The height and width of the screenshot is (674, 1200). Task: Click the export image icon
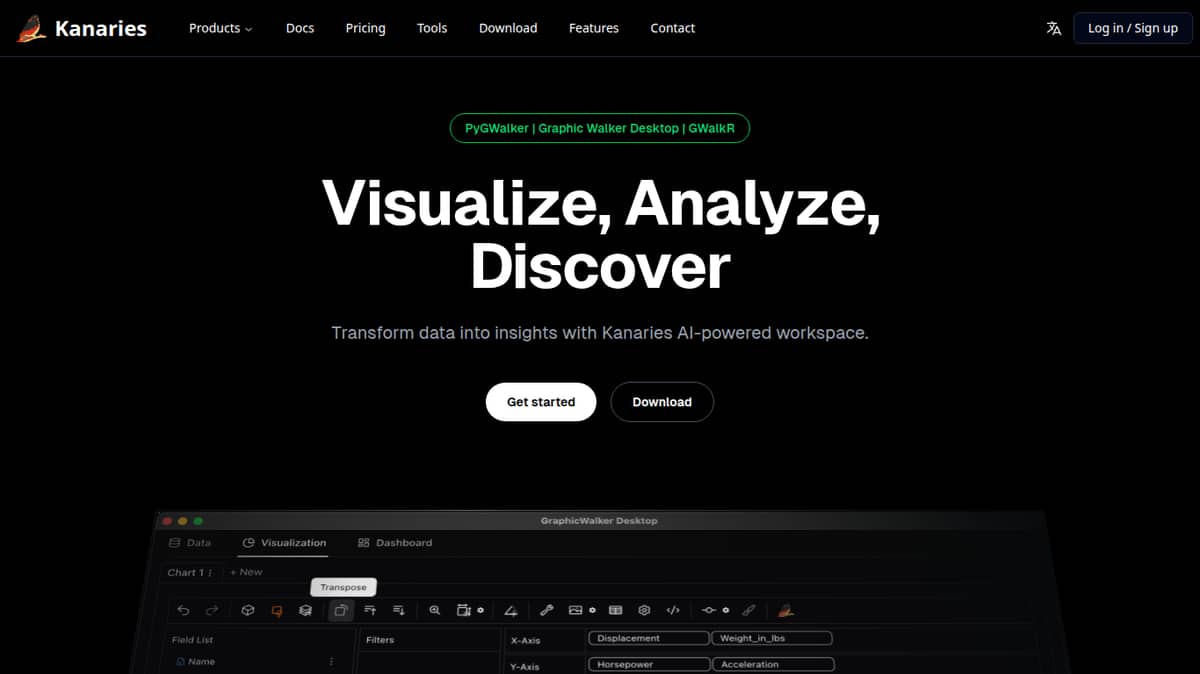pos(575,610)
